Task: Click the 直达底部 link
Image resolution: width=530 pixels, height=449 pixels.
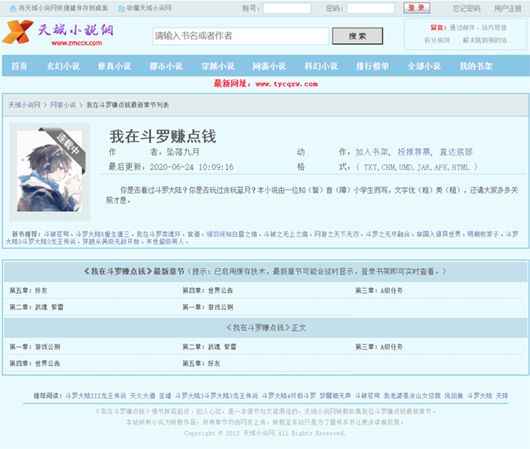Action: [456, 152]
